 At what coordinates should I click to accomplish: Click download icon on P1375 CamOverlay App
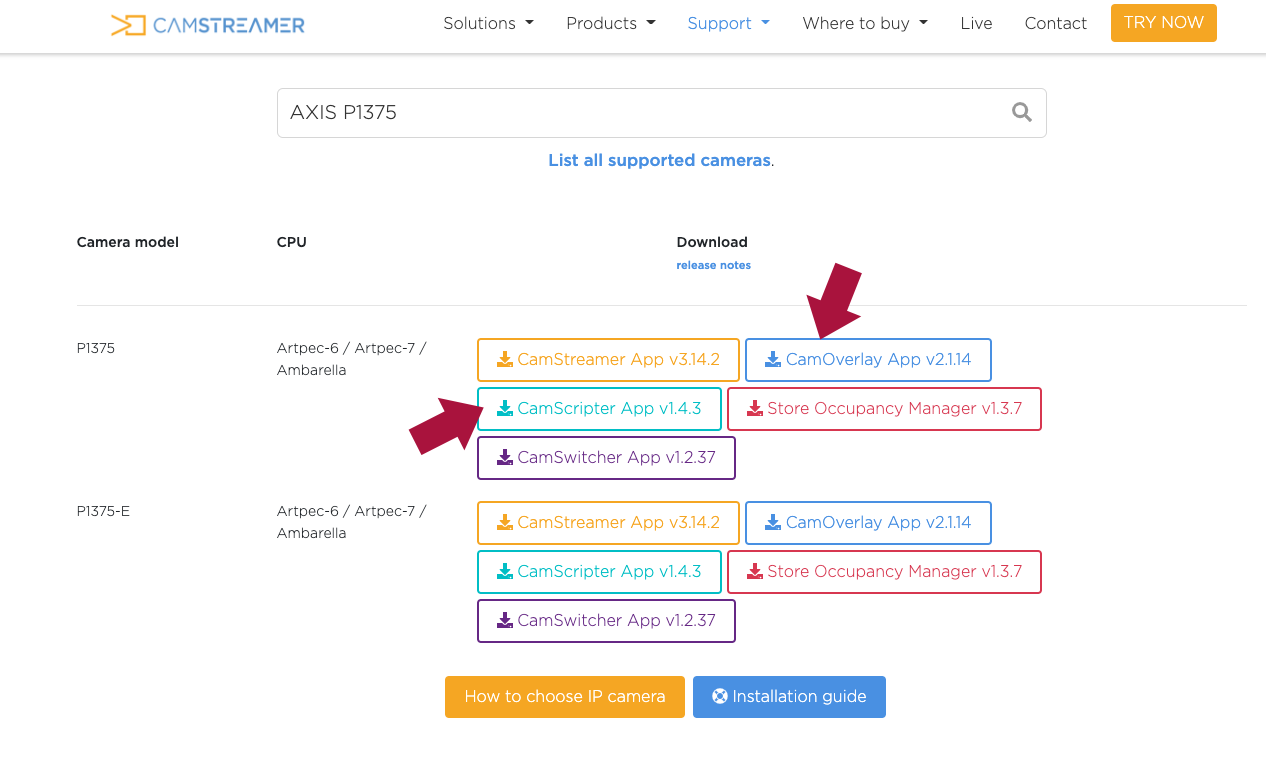773,360
